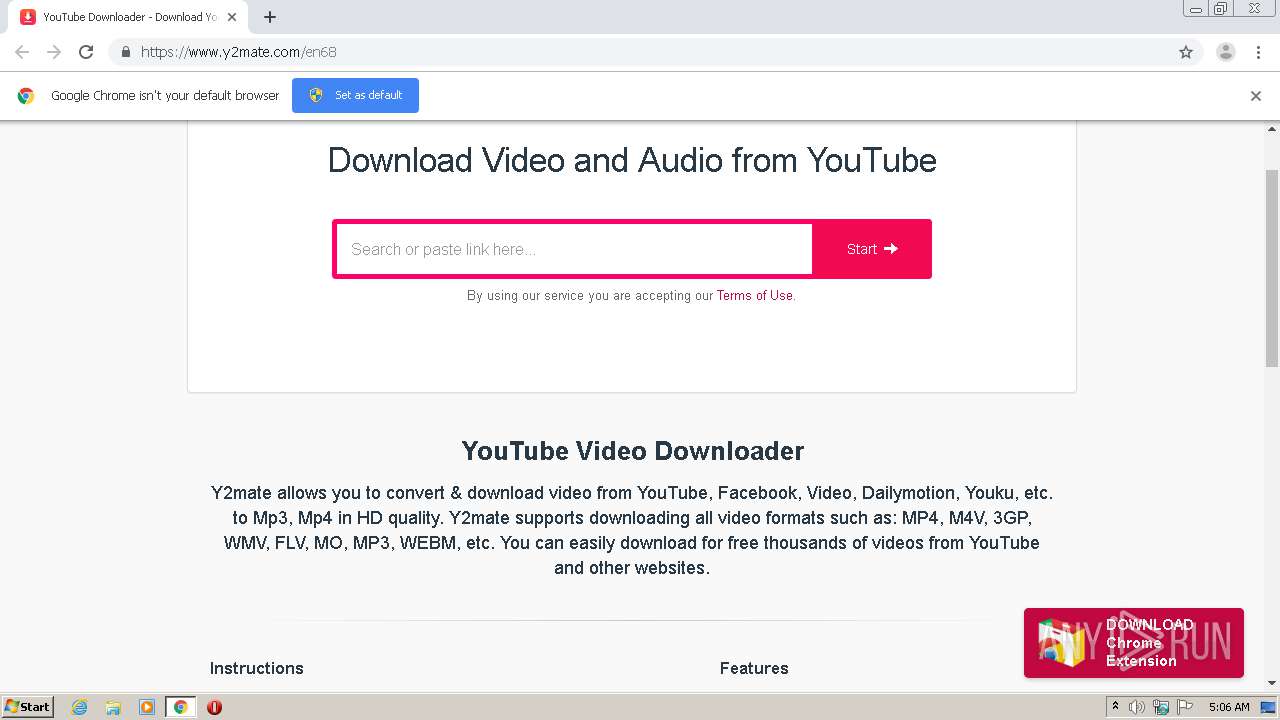Click the scrollbar down arrow
The width and height of the screenshot is (1280, 720).
pyautogui.click(x=1272, y=684)
